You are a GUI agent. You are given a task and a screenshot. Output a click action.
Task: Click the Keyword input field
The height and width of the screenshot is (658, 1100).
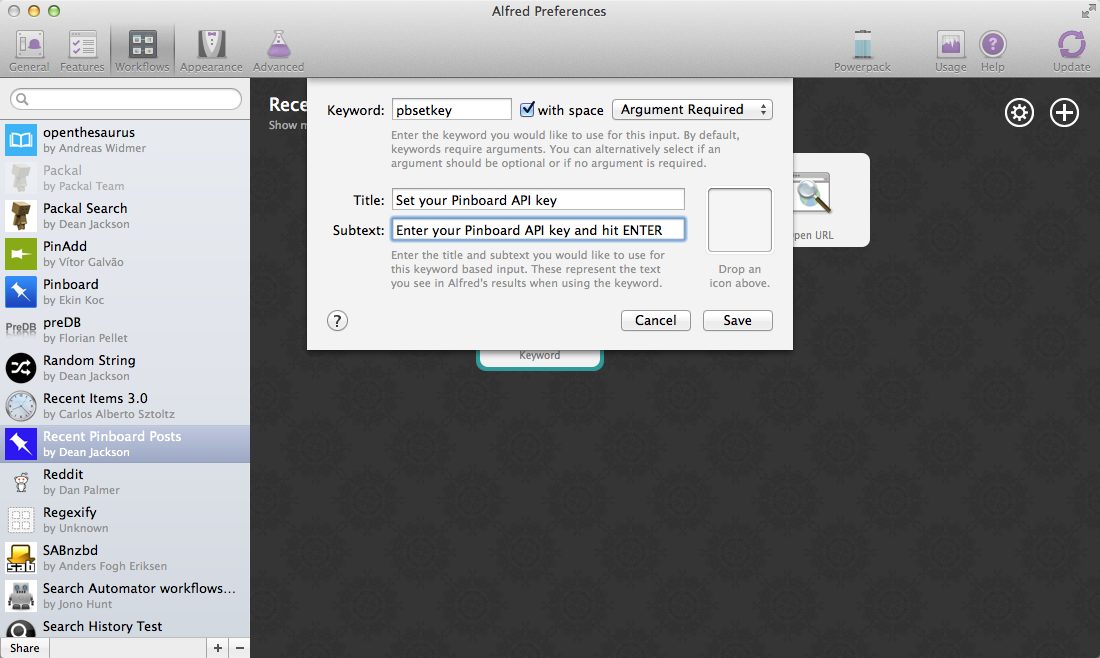coord(451,109)
